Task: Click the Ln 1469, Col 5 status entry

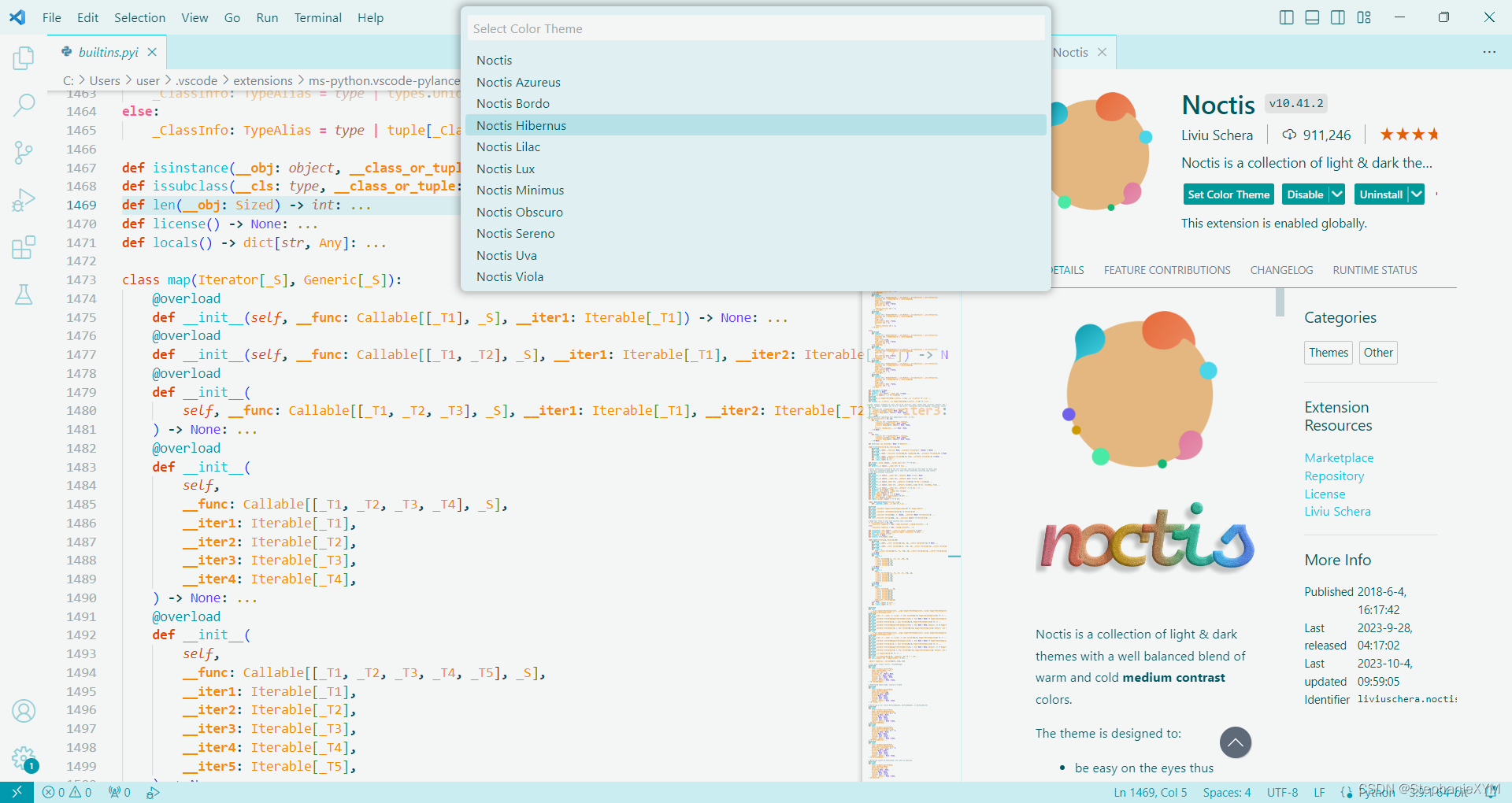Action: coord(1151,792)
